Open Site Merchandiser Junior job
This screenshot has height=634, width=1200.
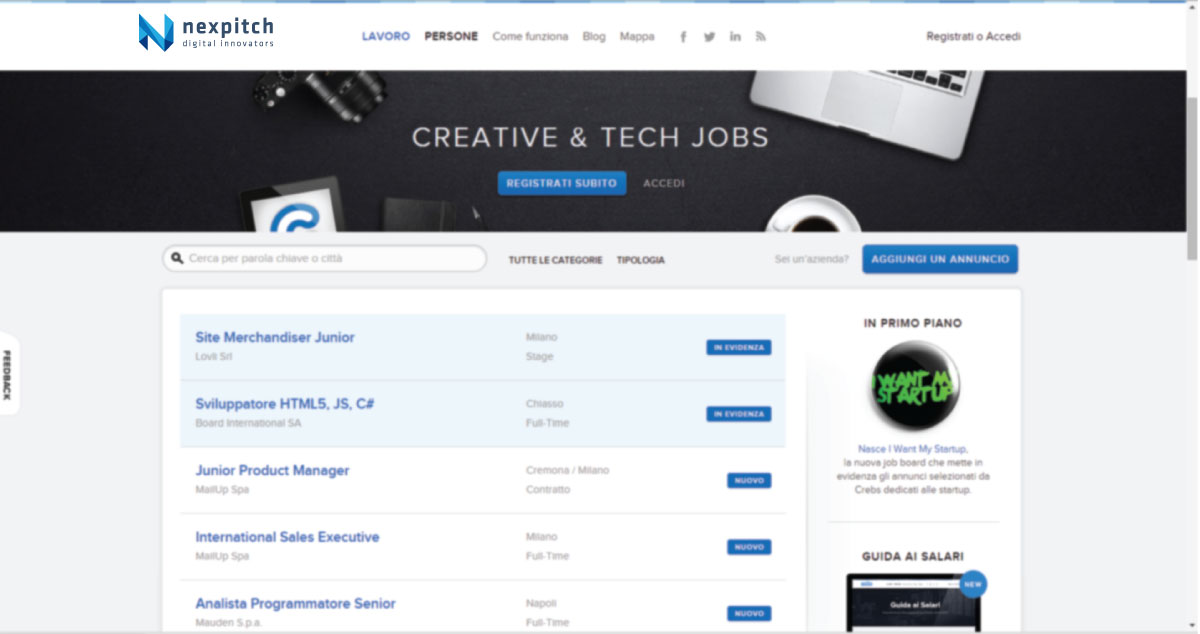(275, 337)
